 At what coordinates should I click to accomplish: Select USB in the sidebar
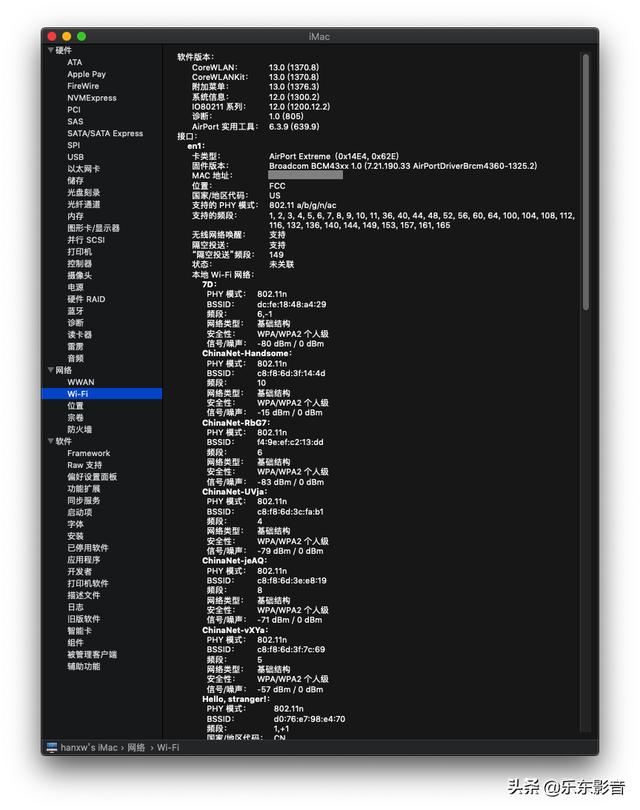point(75,157)
